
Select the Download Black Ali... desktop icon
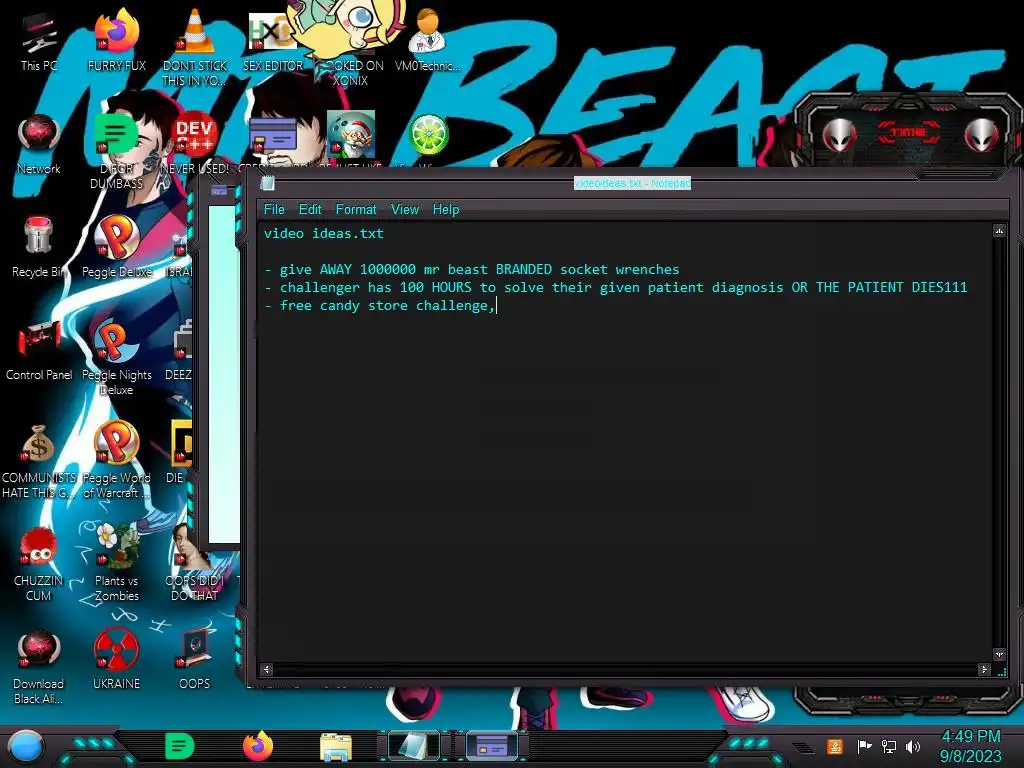[39, 666]
